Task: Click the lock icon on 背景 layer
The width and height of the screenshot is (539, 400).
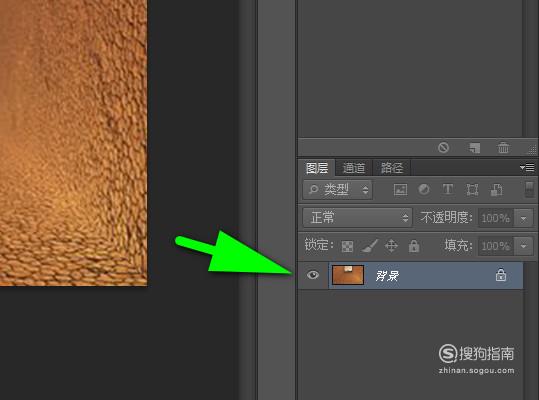Action: [501, 275]
